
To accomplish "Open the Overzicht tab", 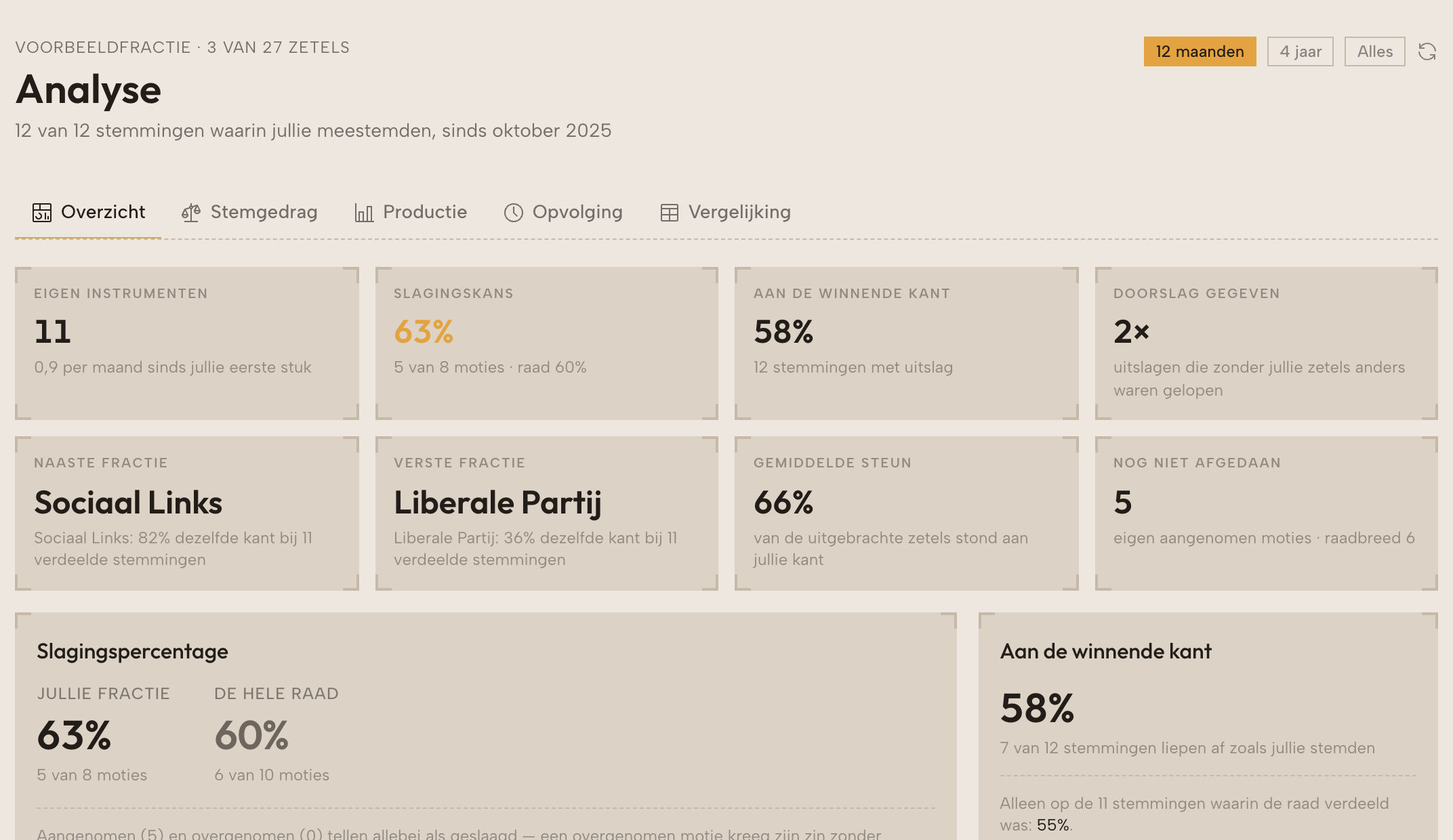I will click(88, 213).
